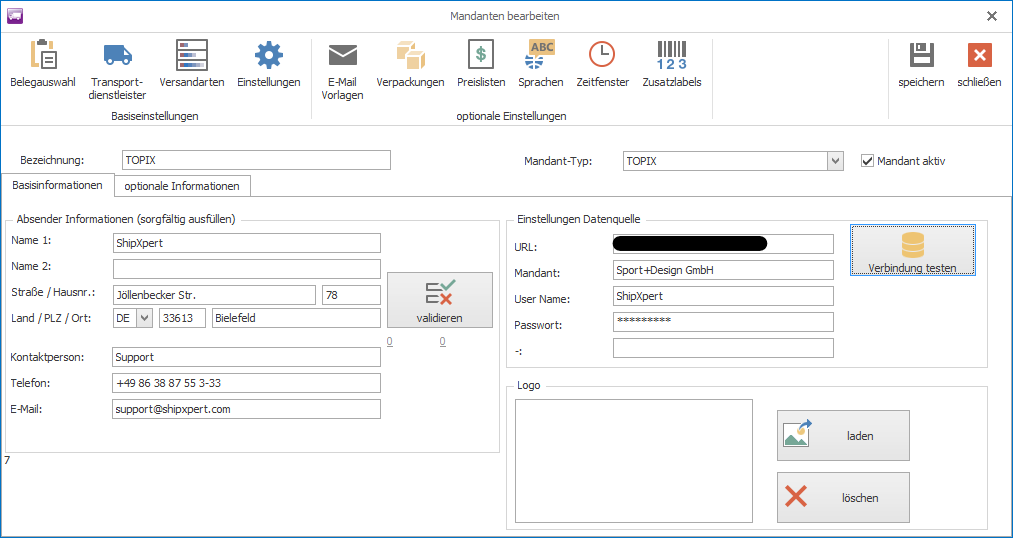Open the Einstellungen gear icon
Image resolution: width=1013 pixels, height=538 pixels.
tap(269, 55)
